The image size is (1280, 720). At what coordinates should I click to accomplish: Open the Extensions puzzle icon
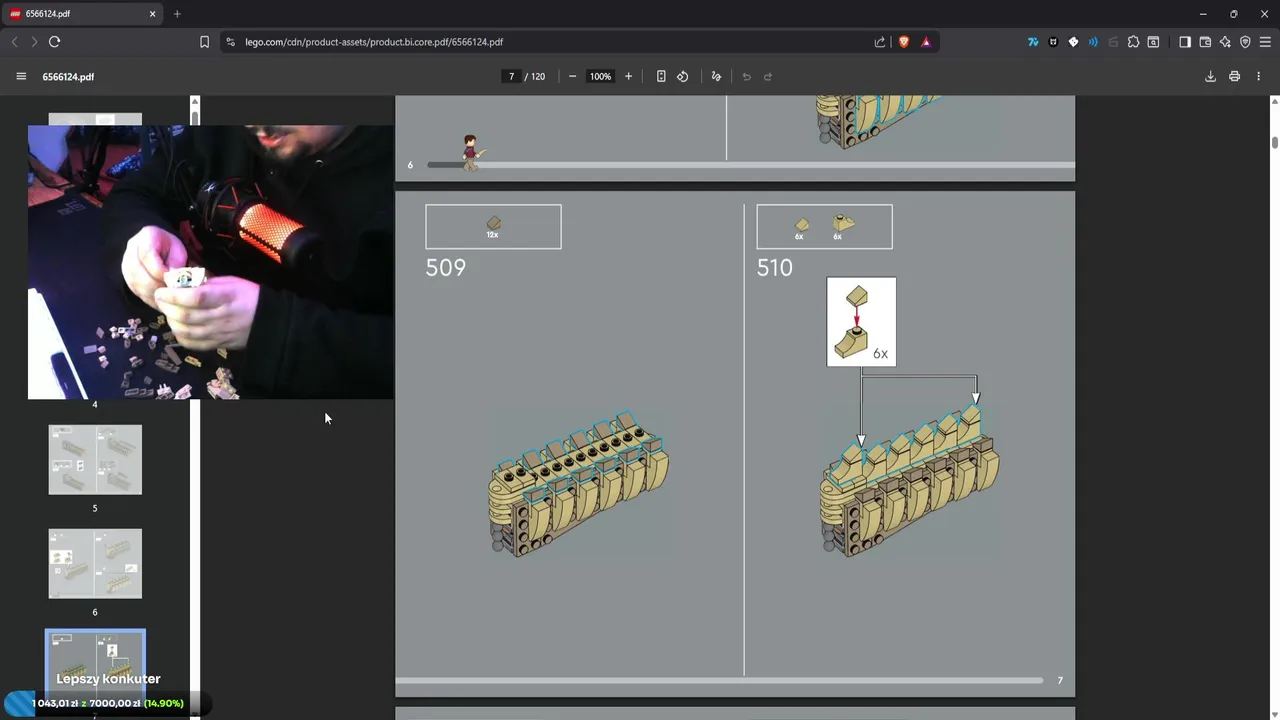click(1133, 42)
